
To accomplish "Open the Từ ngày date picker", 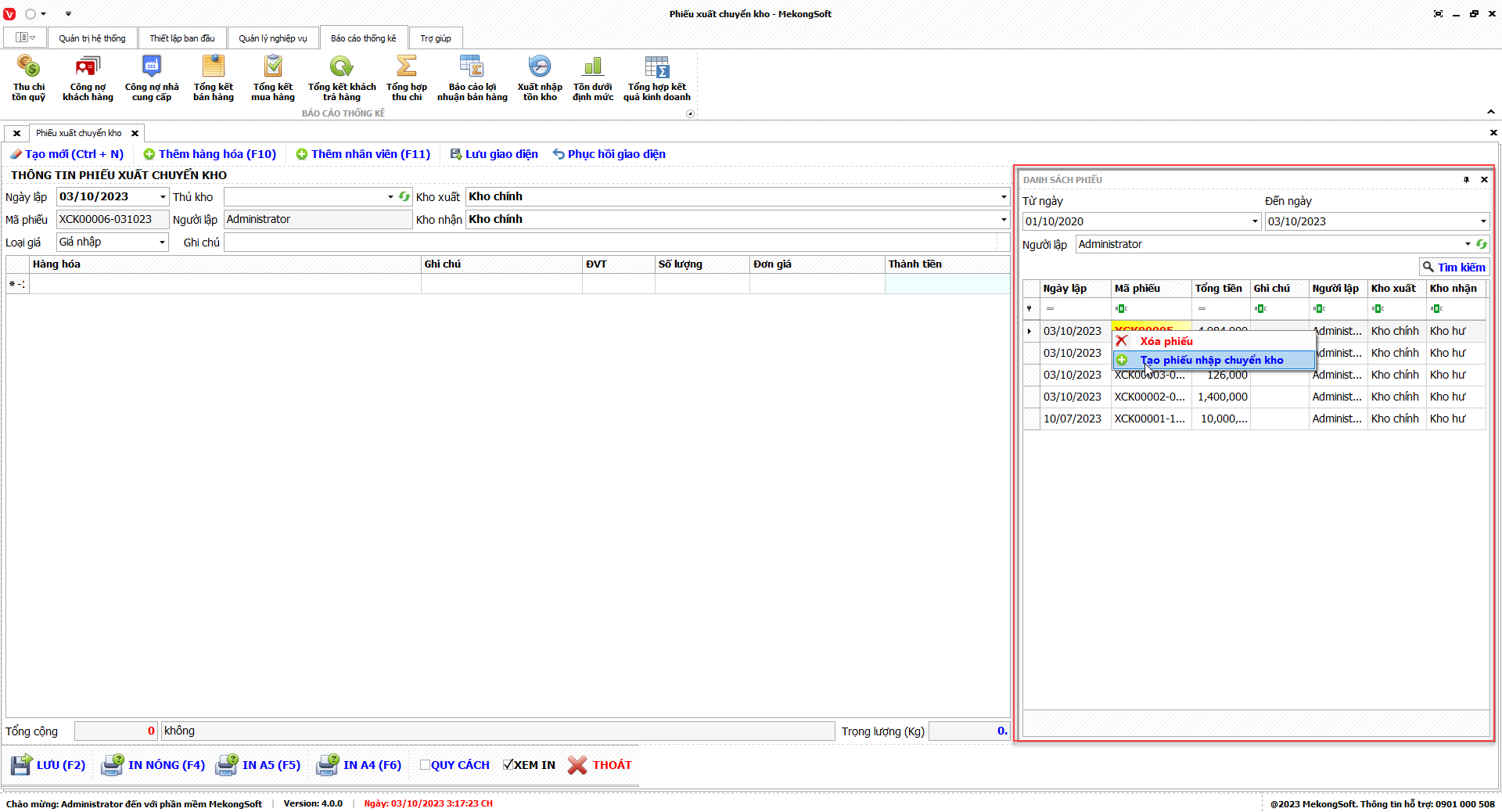I will (1255, 221).
